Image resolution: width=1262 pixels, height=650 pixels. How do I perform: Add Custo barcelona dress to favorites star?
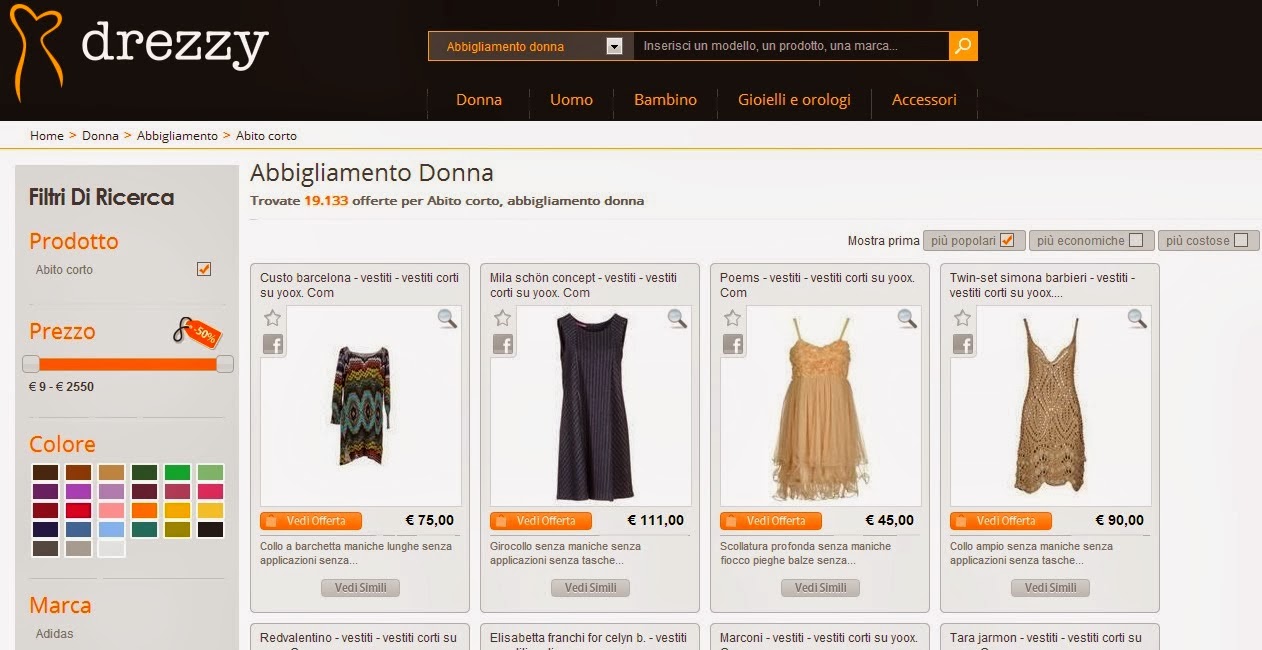pyautogui.click(x=273, y=318)
